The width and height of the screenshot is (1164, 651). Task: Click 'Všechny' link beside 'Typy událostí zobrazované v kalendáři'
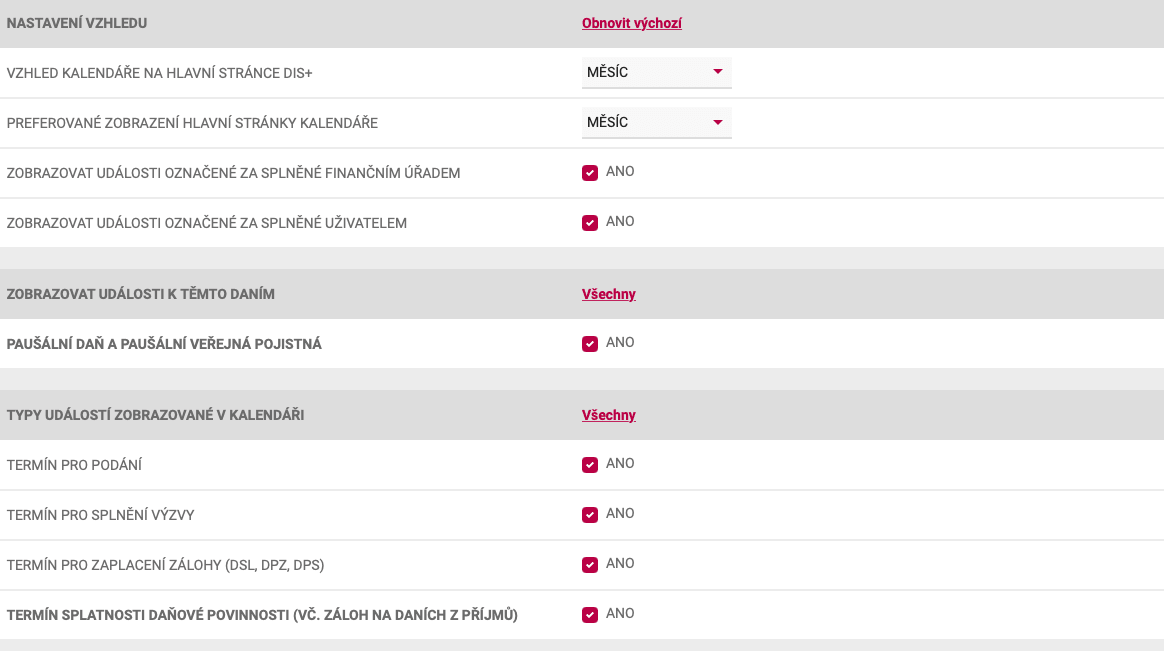(x=609, y=415)
